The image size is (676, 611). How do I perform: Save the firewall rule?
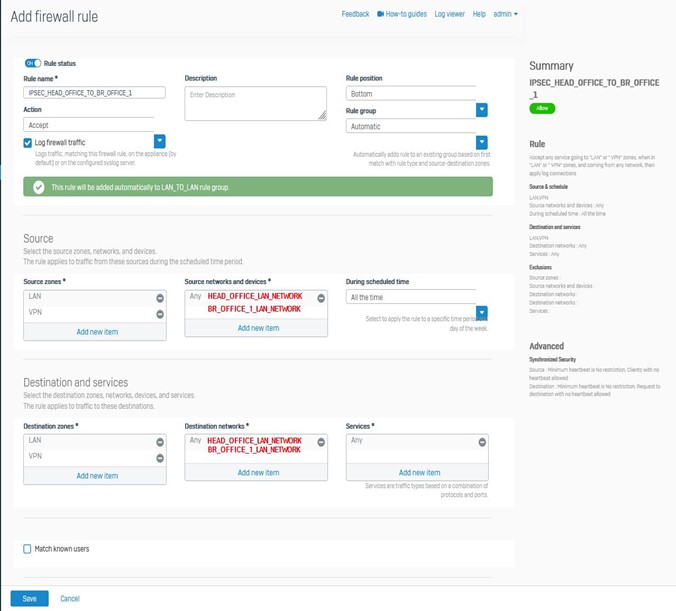(x=29, y=598)
